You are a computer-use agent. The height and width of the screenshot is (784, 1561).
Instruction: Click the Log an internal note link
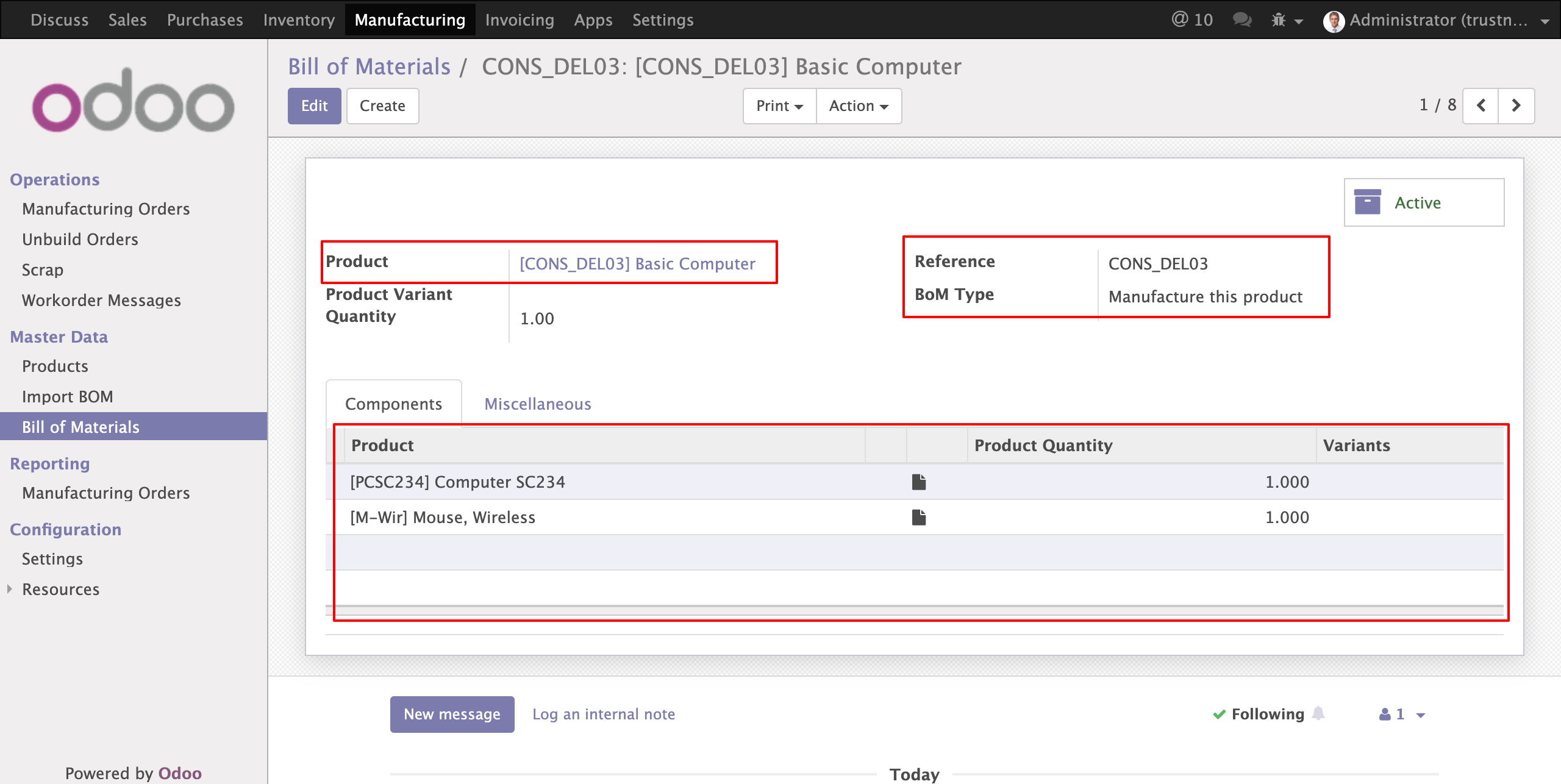(x=603, y=714)
